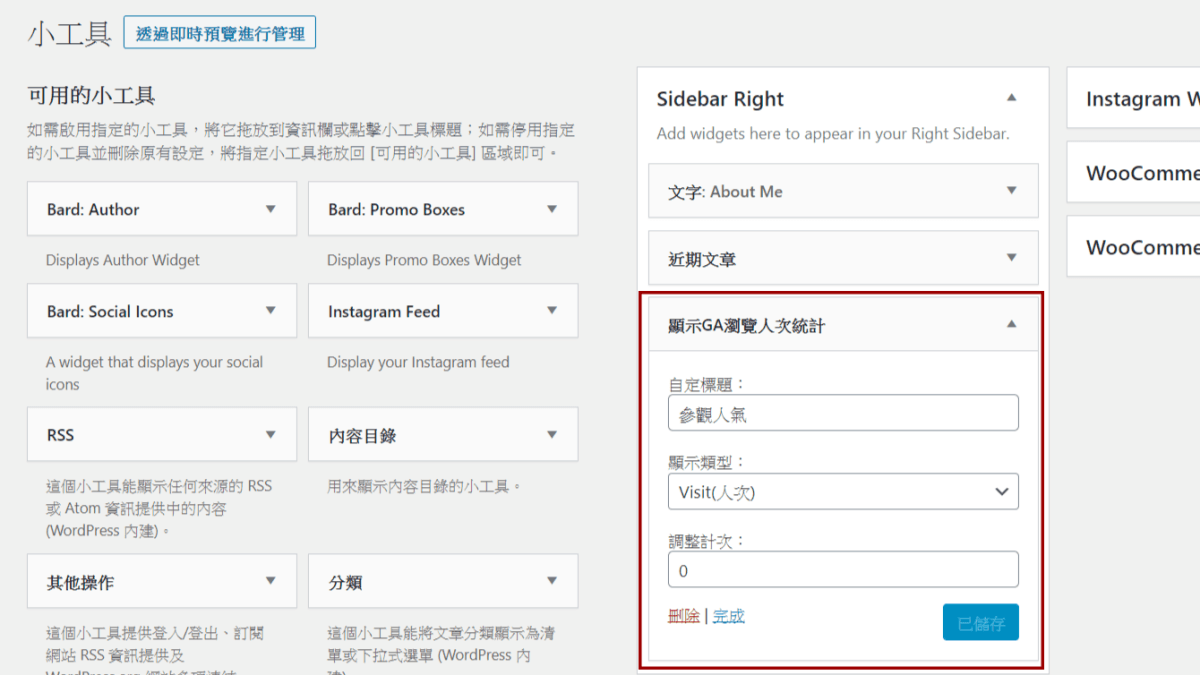Expand the 近期文章 widget
The width and height of the screenshot is (1200, 675).
tap(843, 258)
